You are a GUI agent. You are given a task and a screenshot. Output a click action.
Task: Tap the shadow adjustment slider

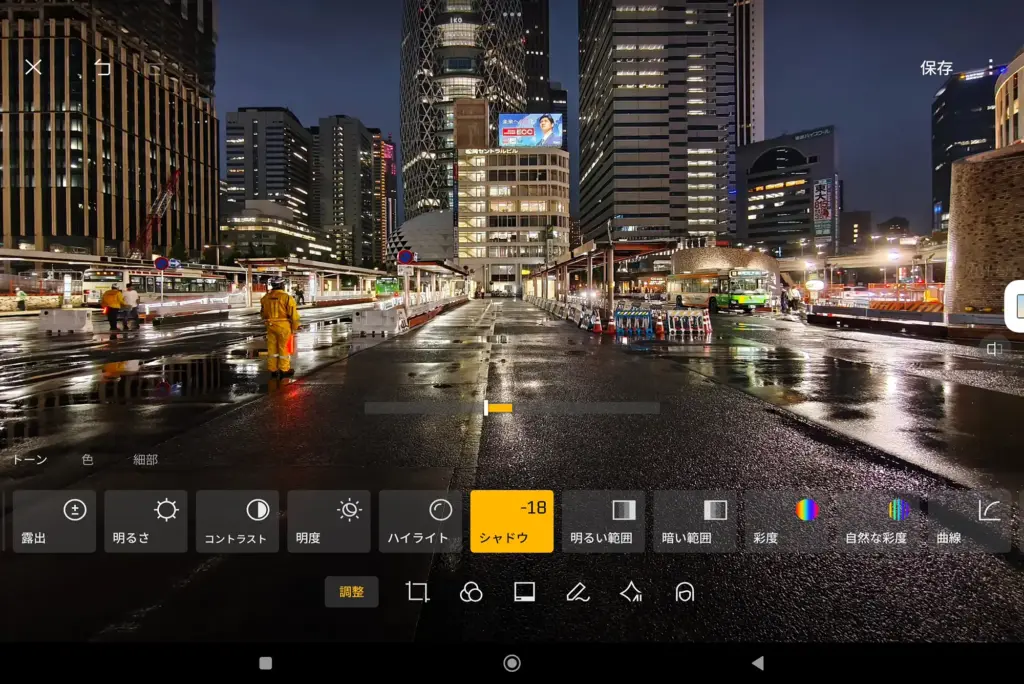coord(487,408)
